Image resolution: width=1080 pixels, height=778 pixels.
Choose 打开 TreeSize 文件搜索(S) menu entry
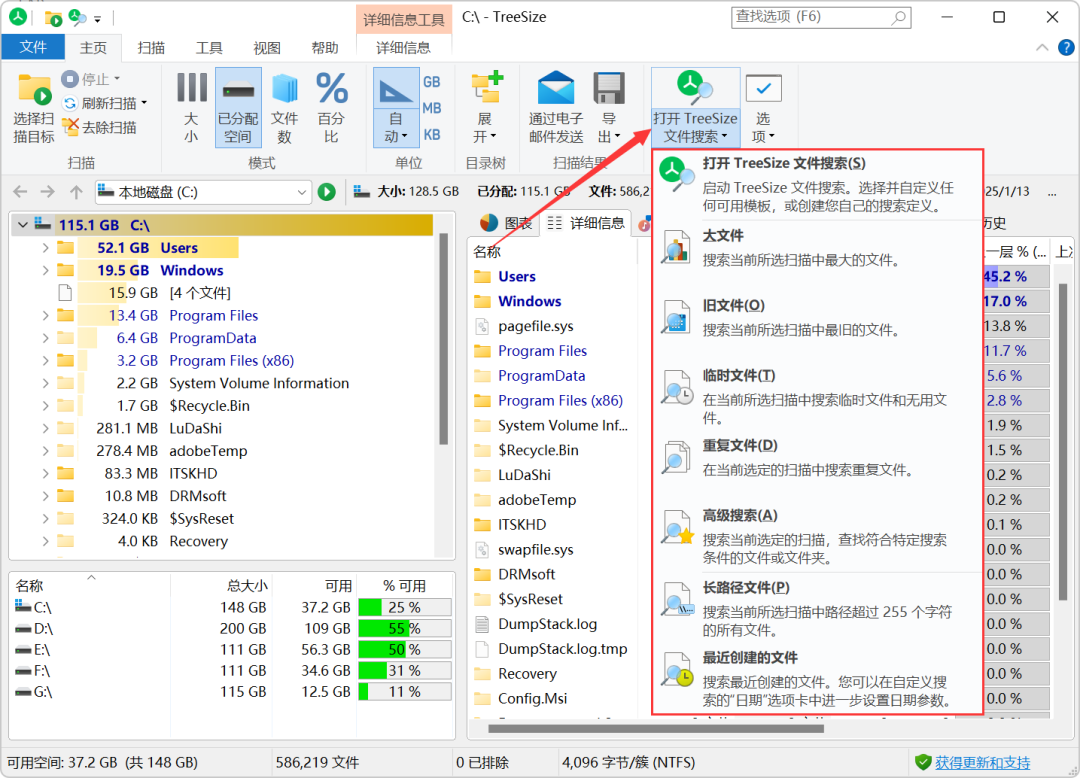coord(818,183)
